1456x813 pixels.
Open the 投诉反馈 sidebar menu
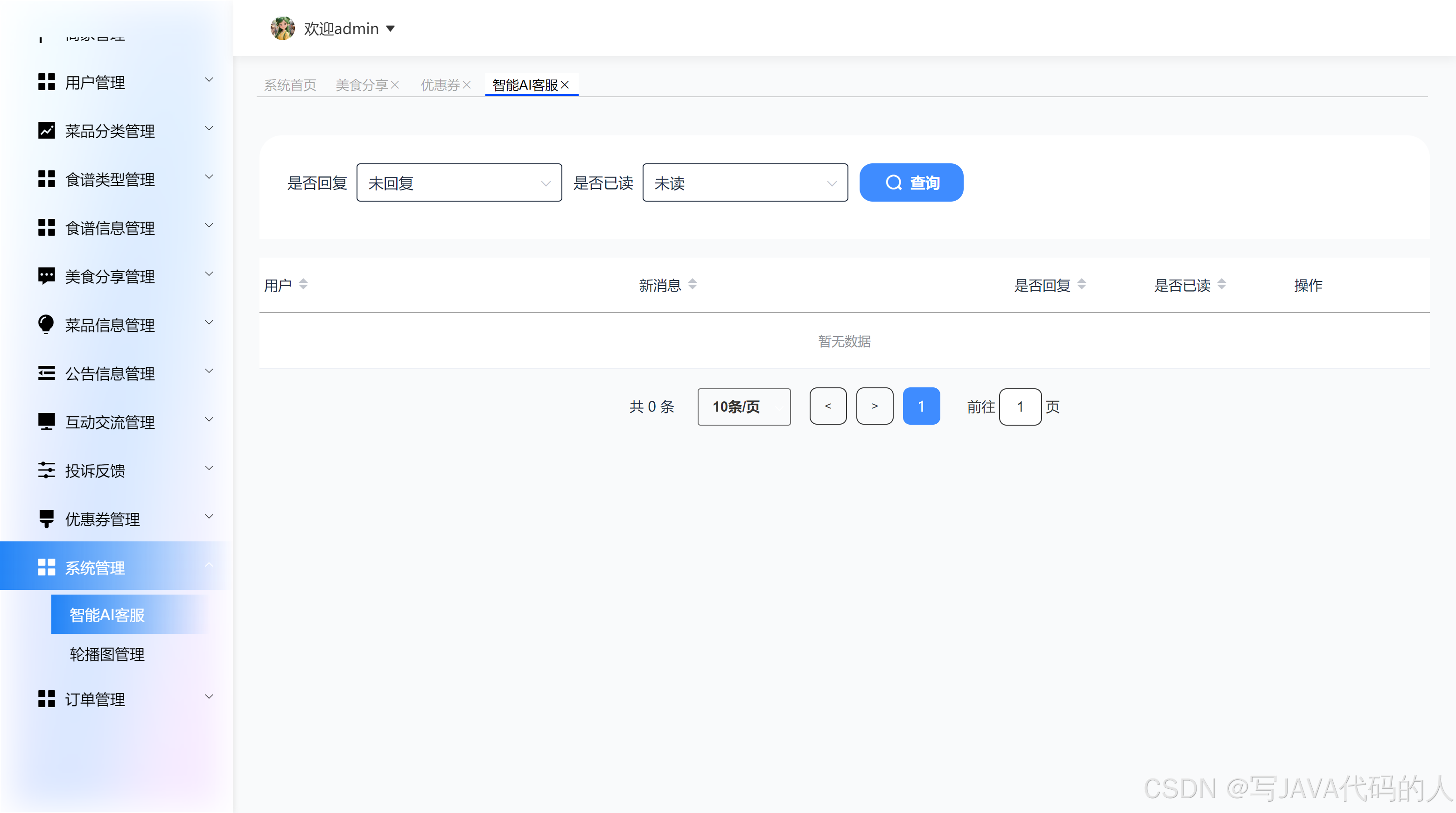(117, 470)
